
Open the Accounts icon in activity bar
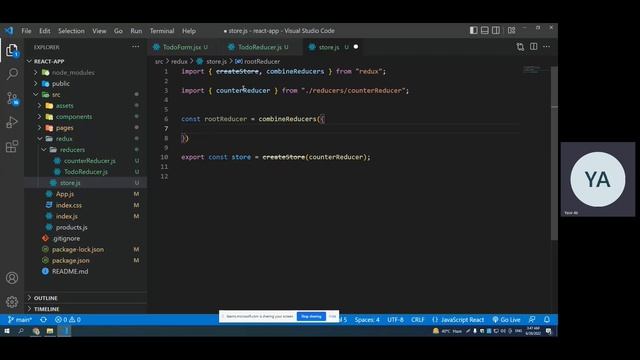[12, 278]
